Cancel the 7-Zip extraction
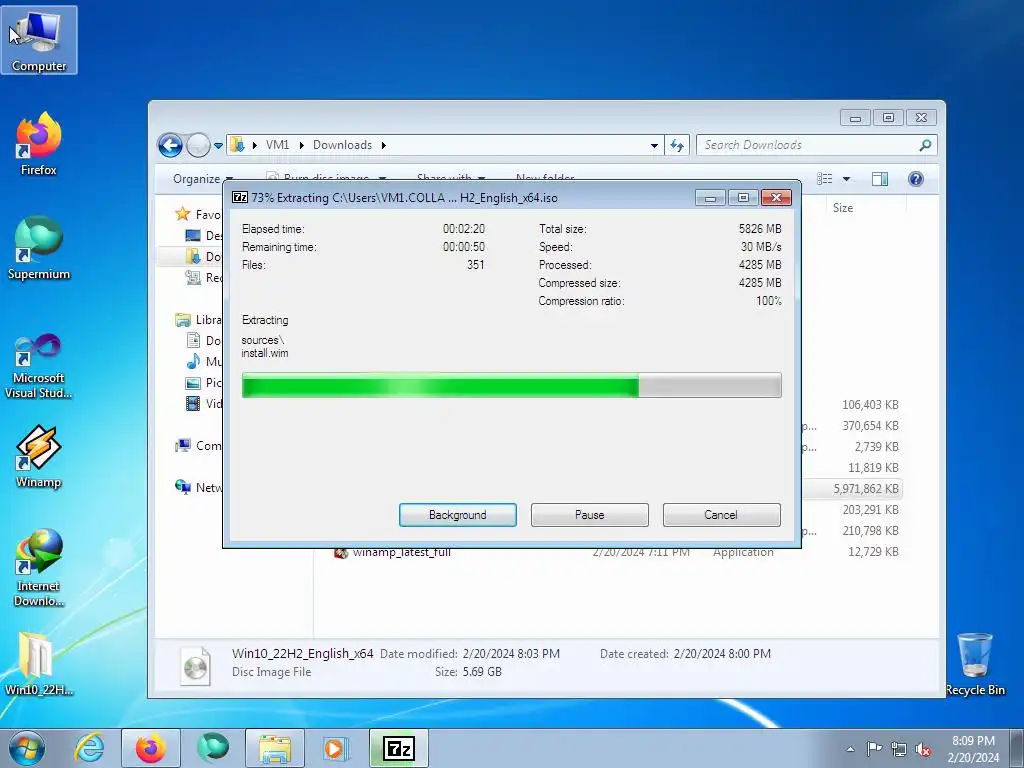Viewport: 1024px width, 768px height. pyautogui.click(x=722, y=515)
